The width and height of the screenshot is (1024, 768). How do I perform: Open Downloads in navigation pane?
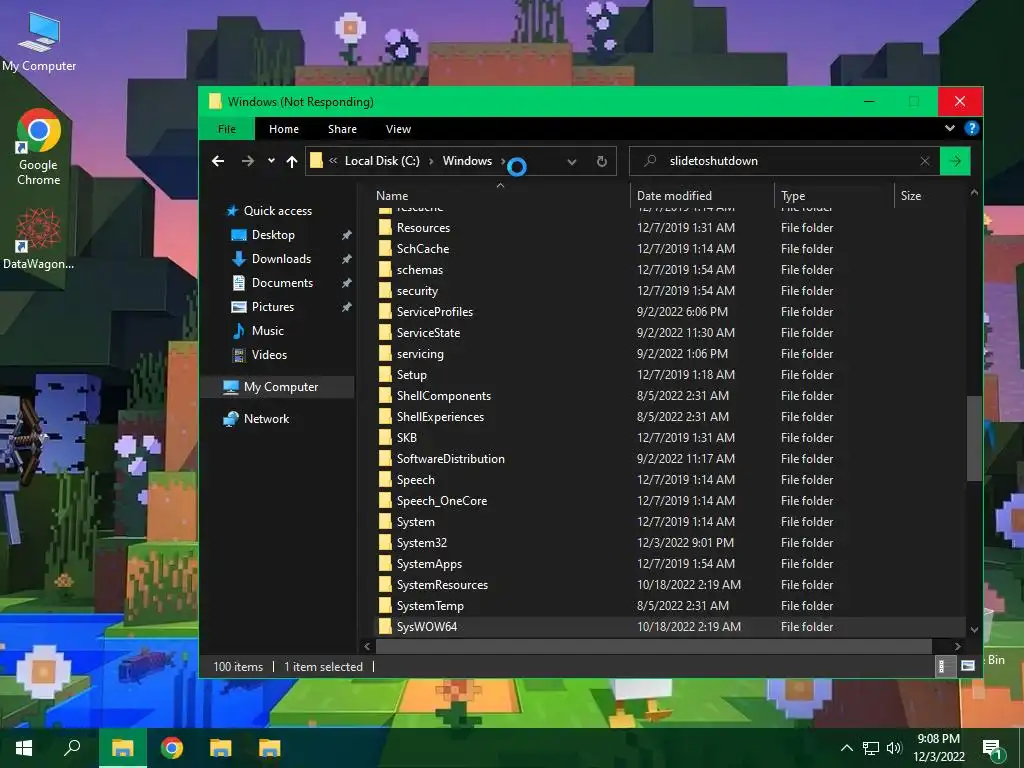click(281, 259)
